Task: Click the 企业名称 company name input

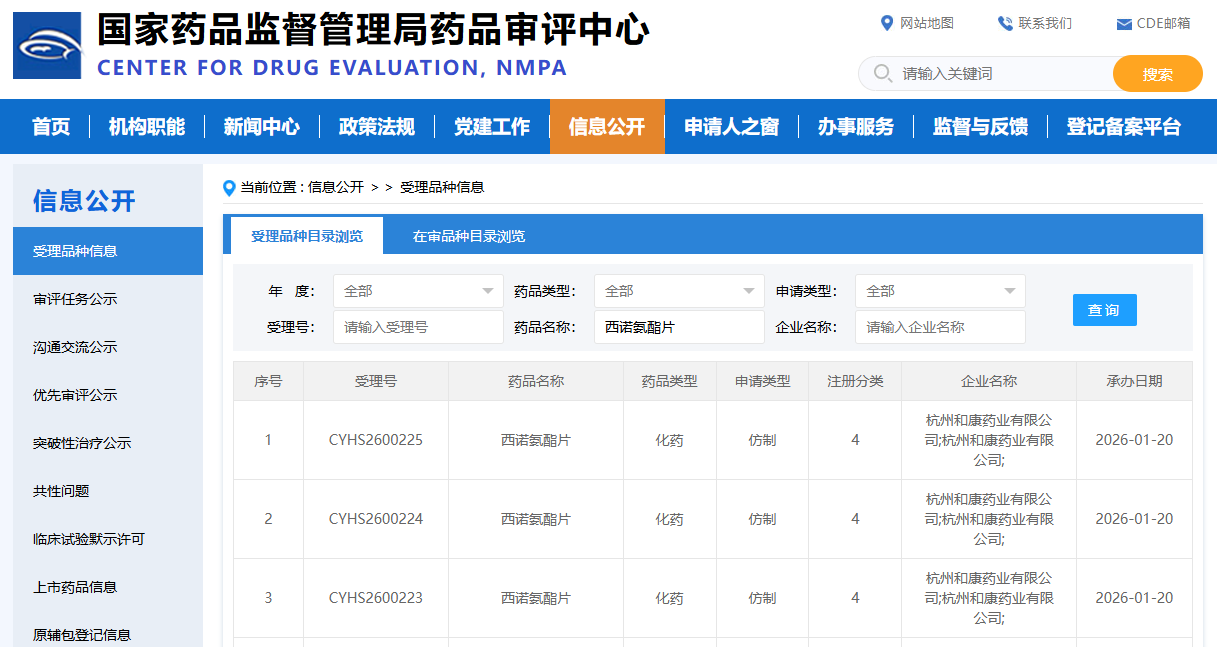Action: (x=940, y=327)
